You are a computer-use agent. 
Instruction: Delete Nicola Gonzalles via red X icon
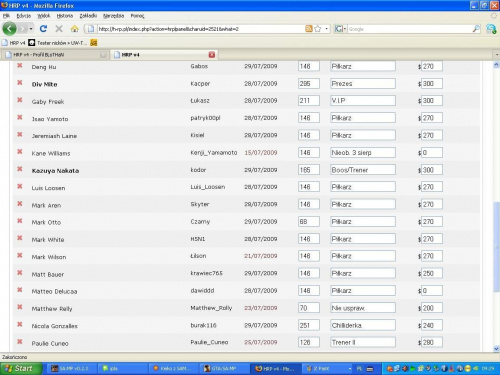(20, 324)
